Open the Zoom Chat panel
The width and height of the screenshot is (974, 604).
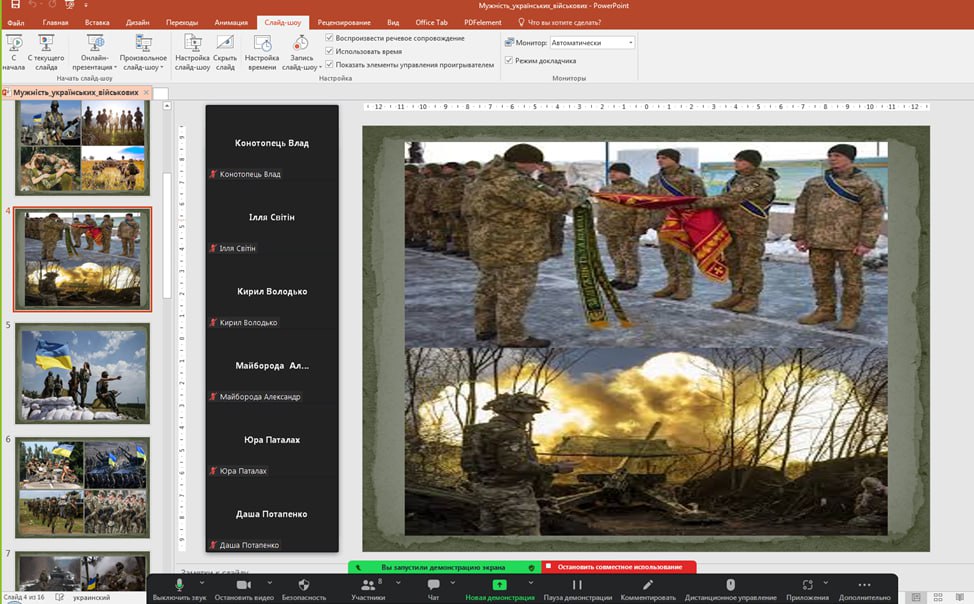coord(433,588)
